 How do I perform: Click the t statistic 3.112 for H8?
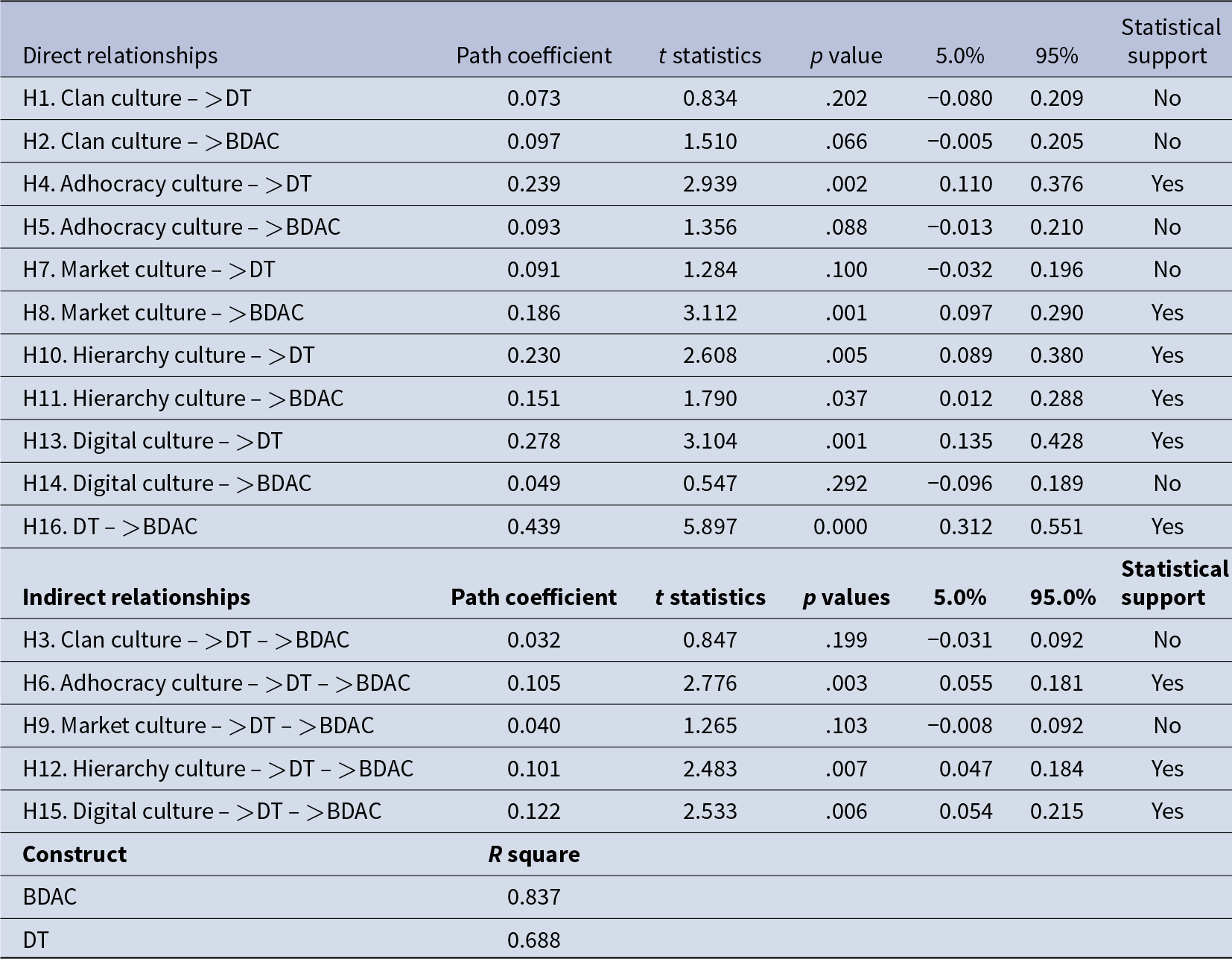click(x=710, y=313)
